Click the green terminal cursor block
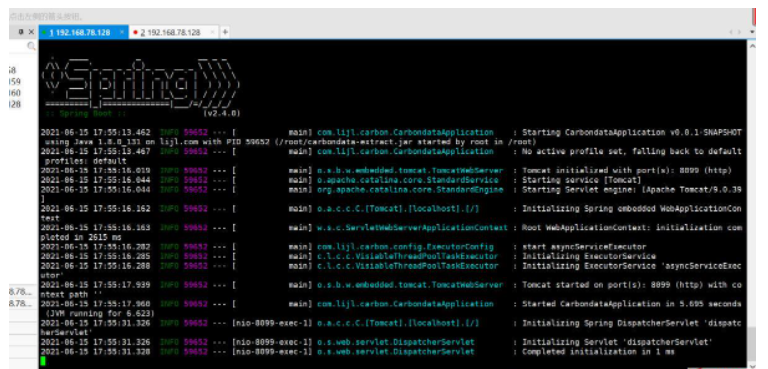768x369 pixels. coord(43,361)
